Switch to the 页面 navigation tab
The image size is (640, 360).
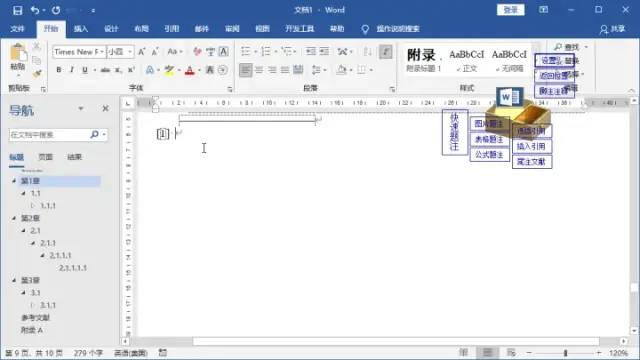tap(45, 157)
